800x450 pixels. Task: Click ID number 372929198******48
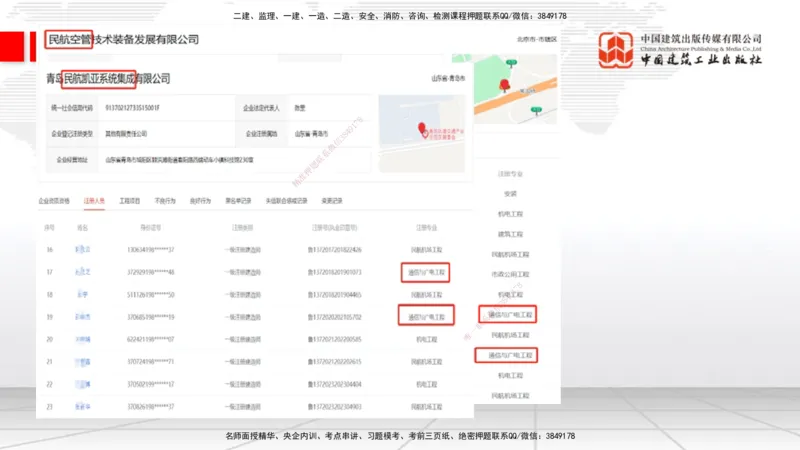point(151,272)
